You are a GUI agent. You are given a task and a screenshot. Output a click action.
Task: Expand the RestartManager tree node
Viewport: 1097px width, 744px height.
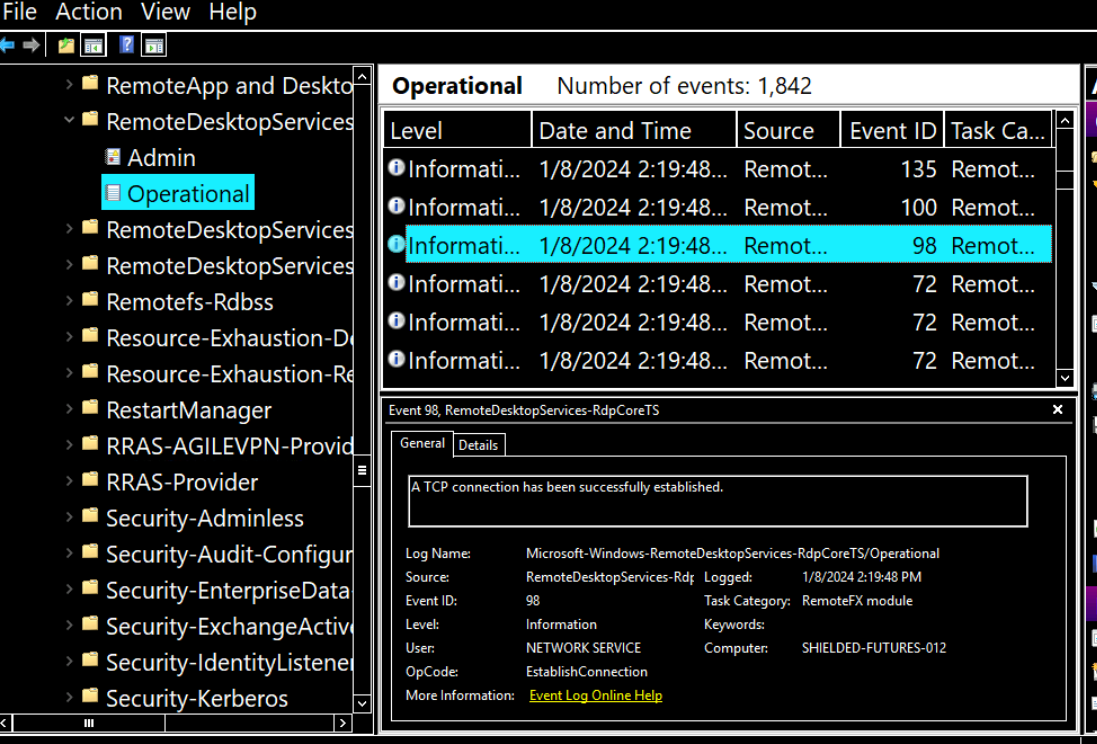[69, 408]
